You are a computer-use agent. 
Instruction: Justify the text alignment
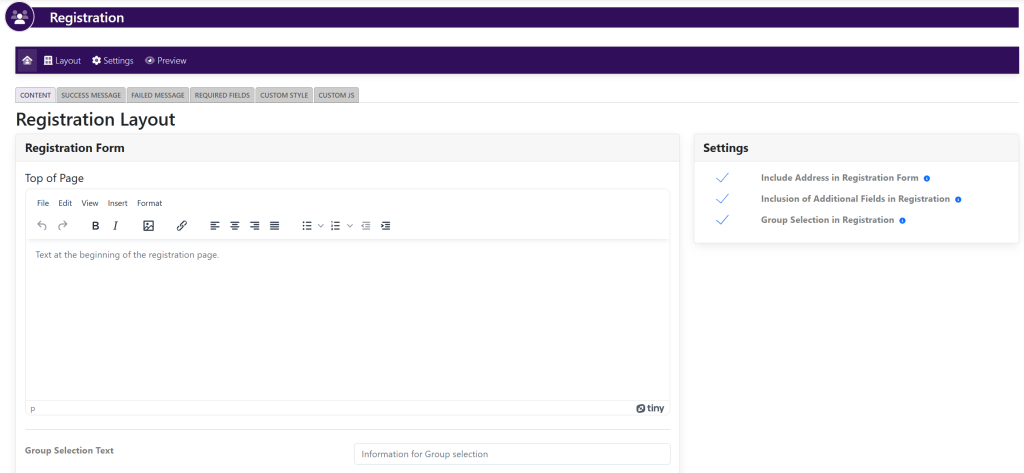[275, 226]
